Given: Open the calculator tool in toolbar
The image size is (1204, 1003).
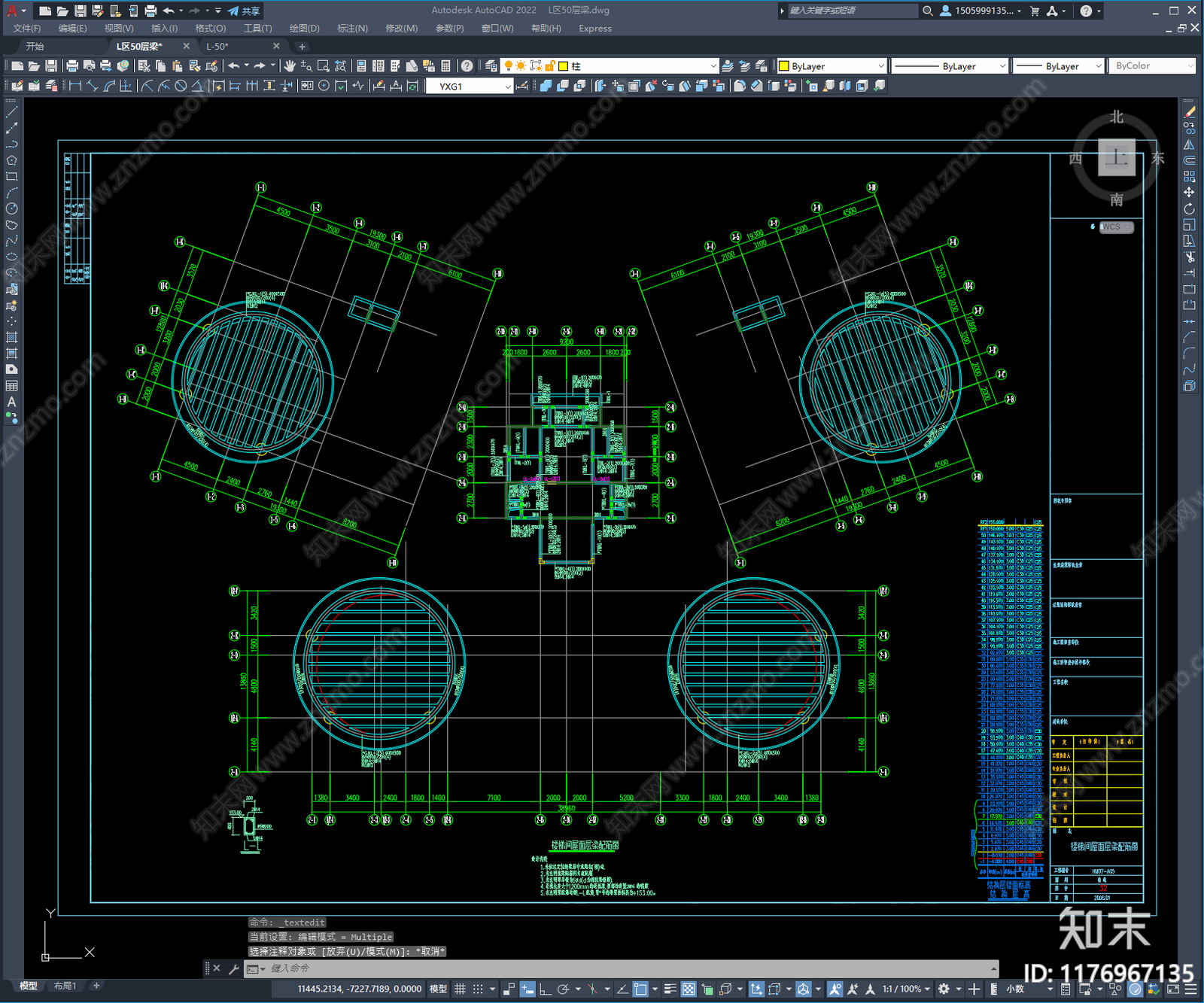Looking at the screenshot, I should [445, 66].
